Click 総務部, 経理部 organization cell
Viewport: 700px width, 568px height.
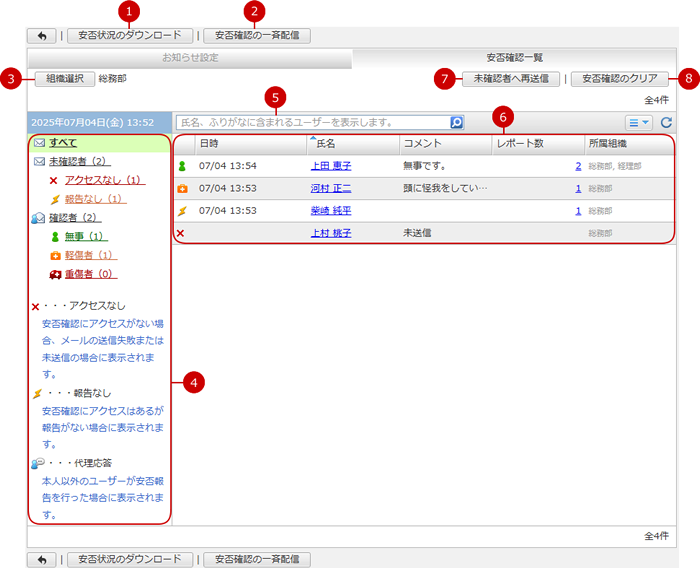click(x=615, y=167)
